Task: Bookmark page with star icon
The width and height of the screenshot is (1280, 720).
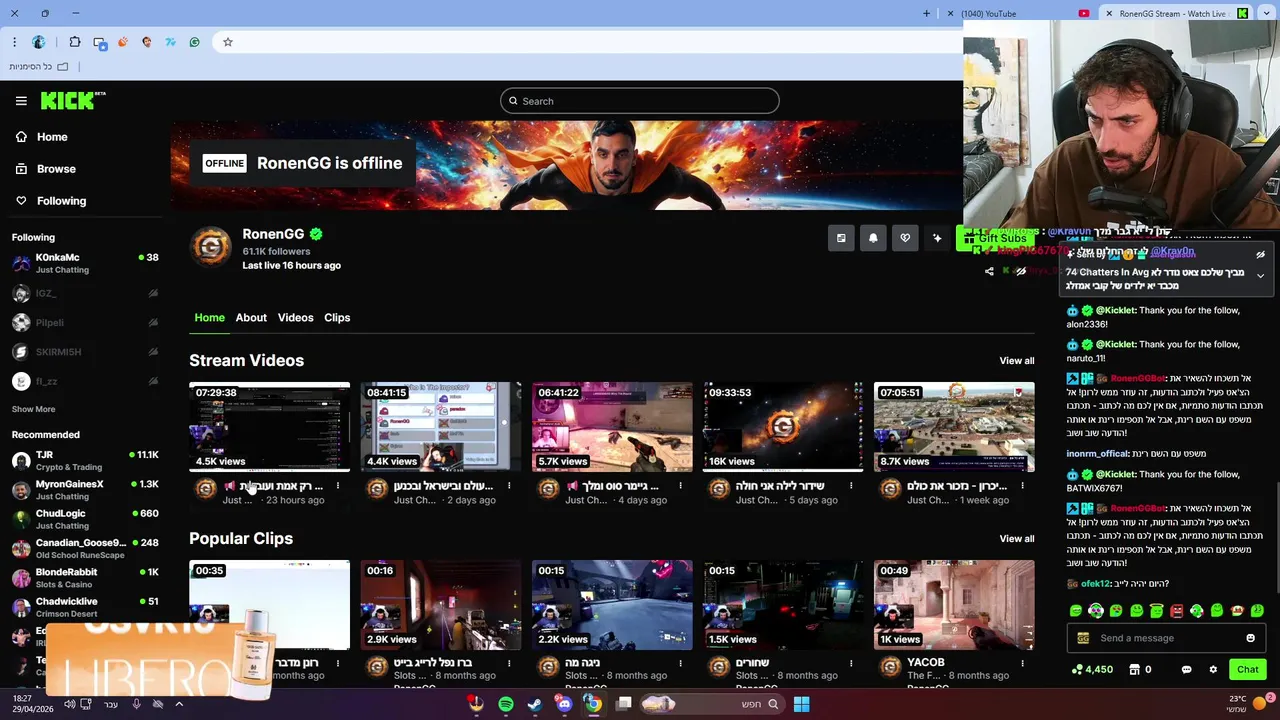Action: [228, 42]
